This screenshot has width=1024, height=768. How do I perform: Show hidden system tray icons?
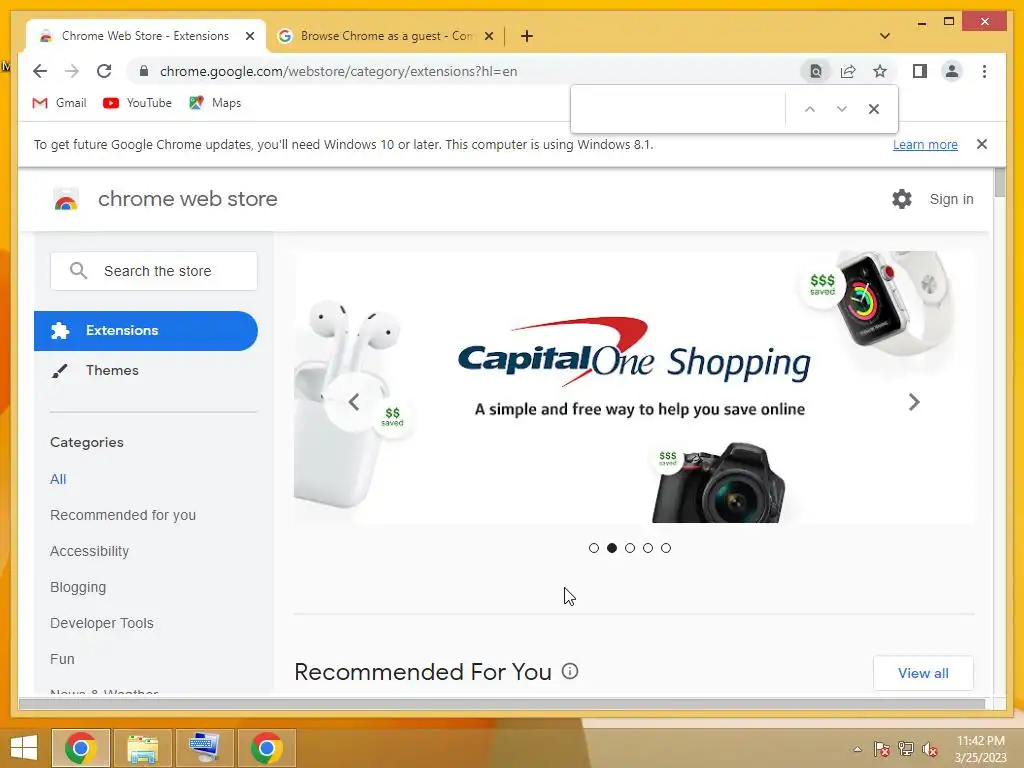coord(857,749)
